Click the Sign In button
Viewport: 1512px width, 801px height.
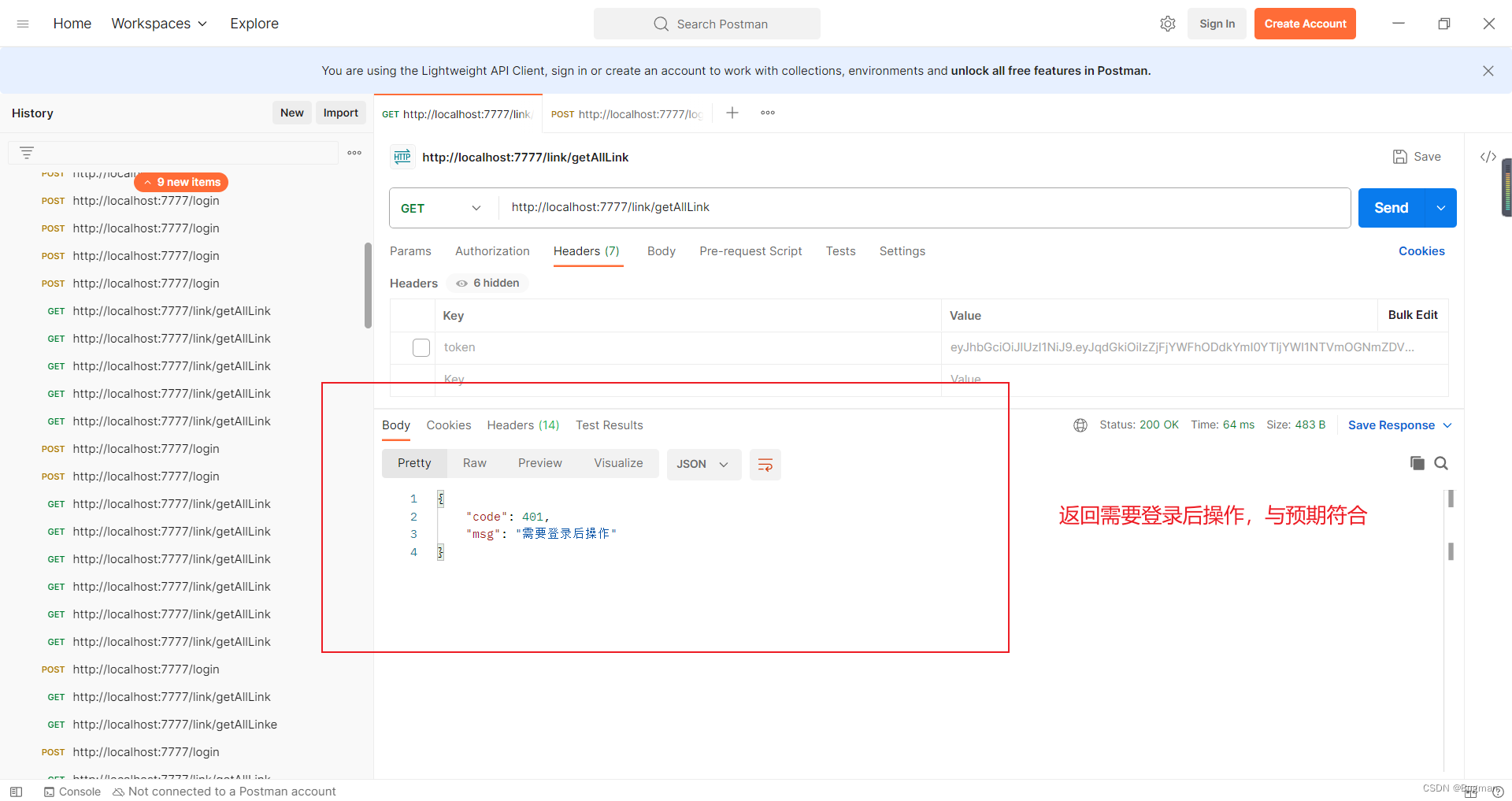pos(1217,24)
